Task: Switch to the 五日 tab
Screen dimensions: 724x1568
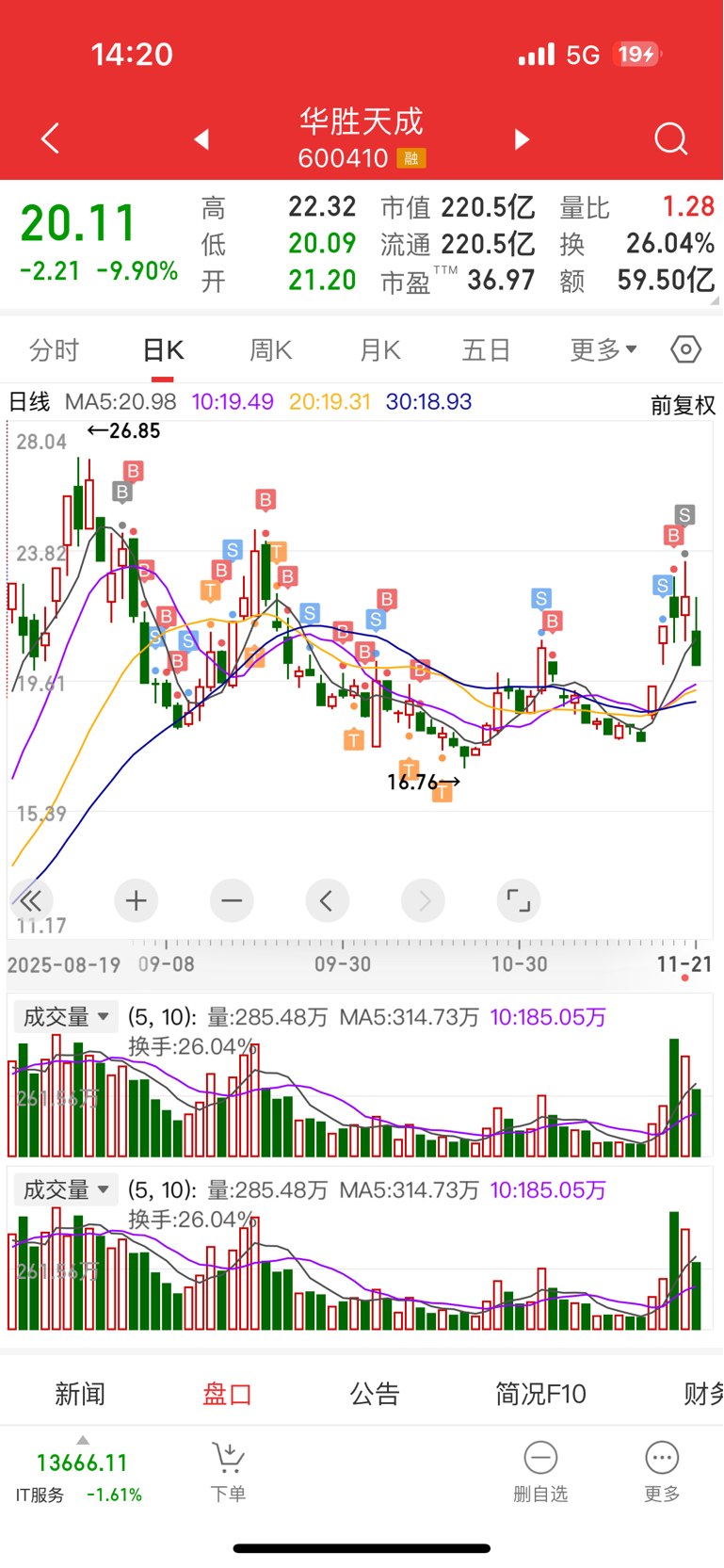Action: [x=487, y=350]
